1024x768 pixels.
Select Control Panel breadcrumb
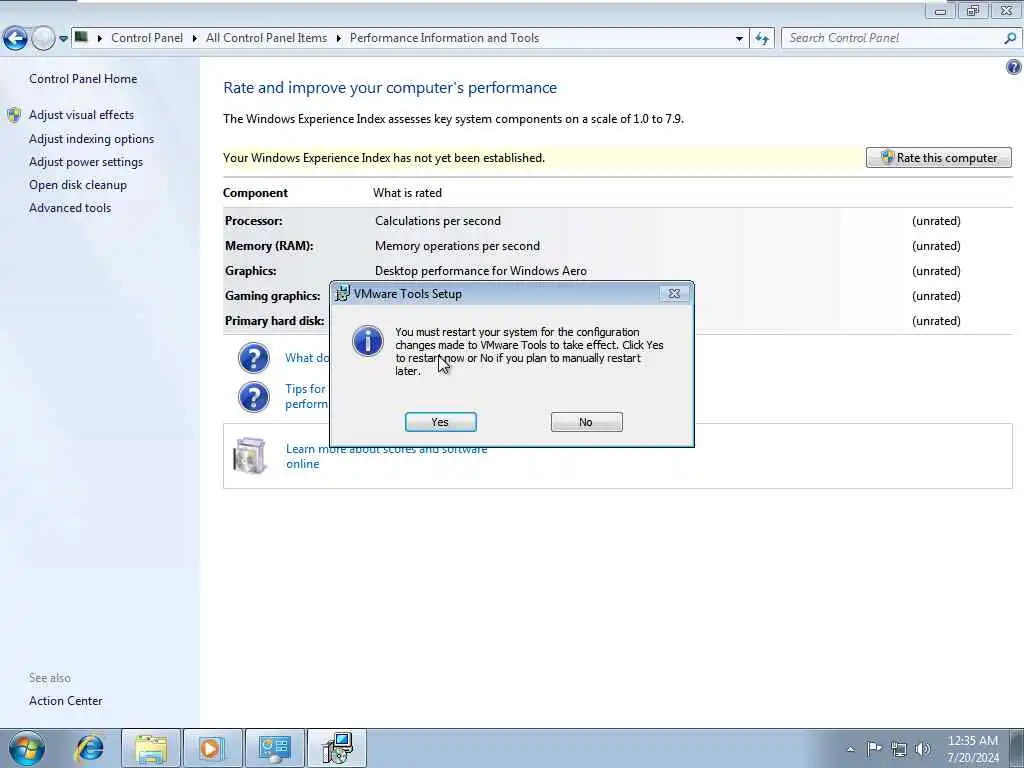point(147,38)
